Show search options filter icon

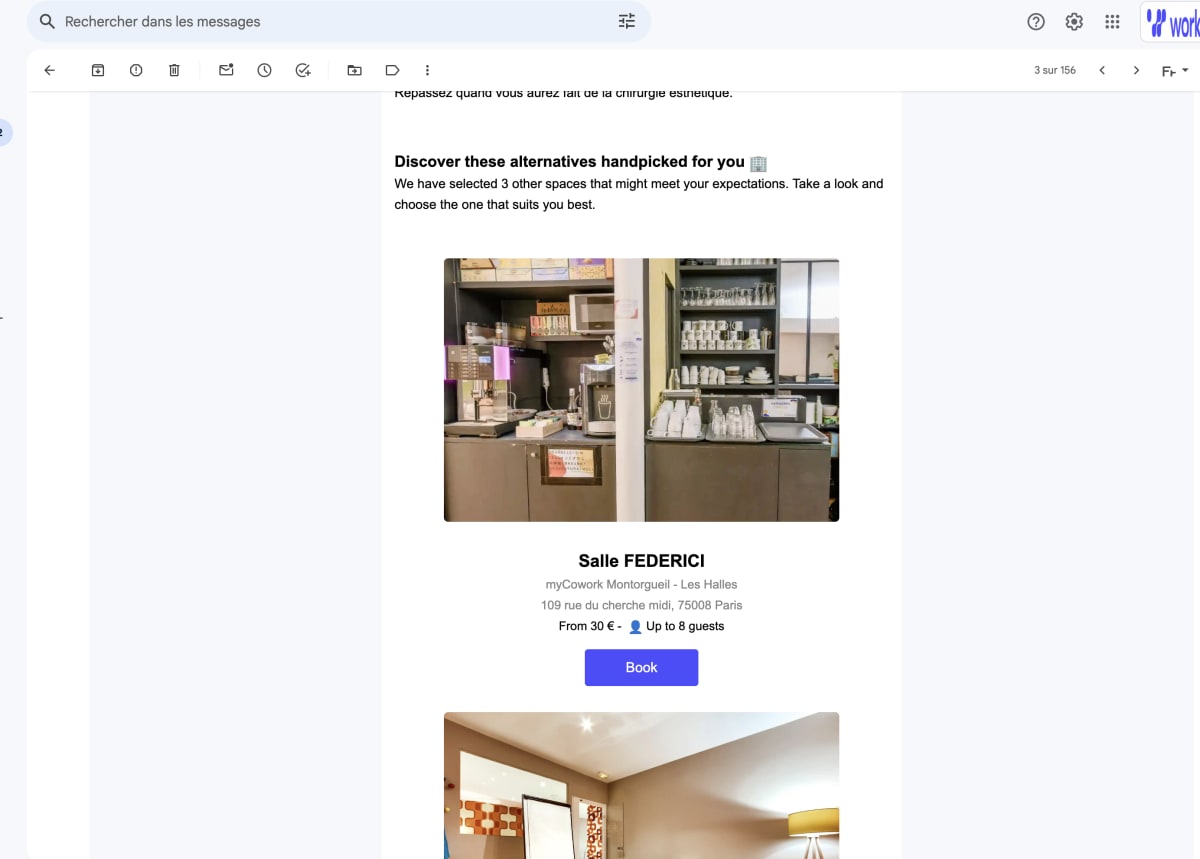(627, 21)
